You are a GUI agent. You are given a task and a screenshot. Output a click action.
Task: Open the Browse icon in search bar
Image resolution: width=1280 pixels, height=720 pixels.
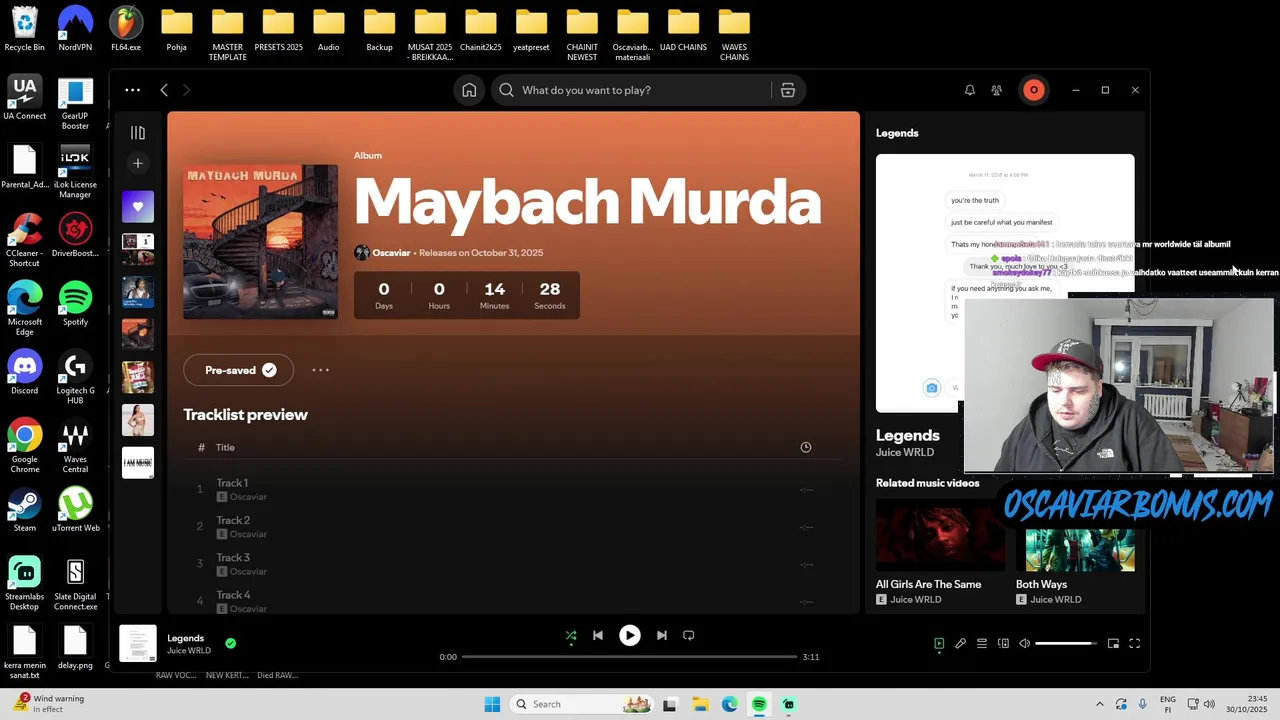[x=788, y=90]
